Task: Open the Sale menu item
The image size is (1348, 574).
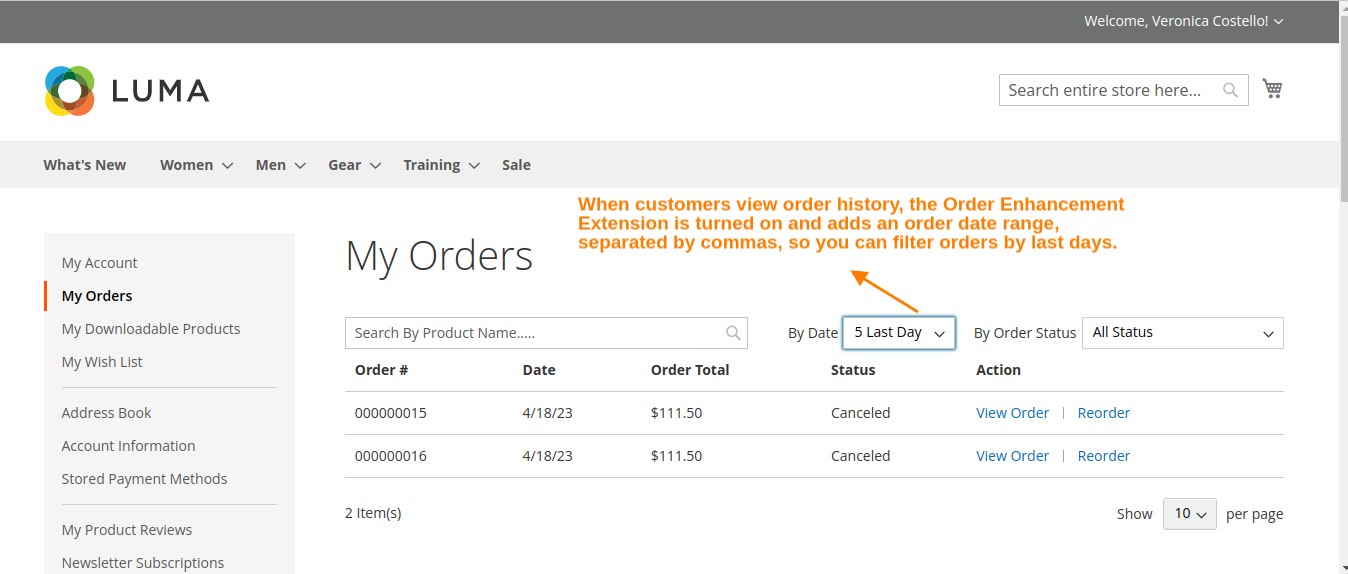Action: tap(516, 165)
